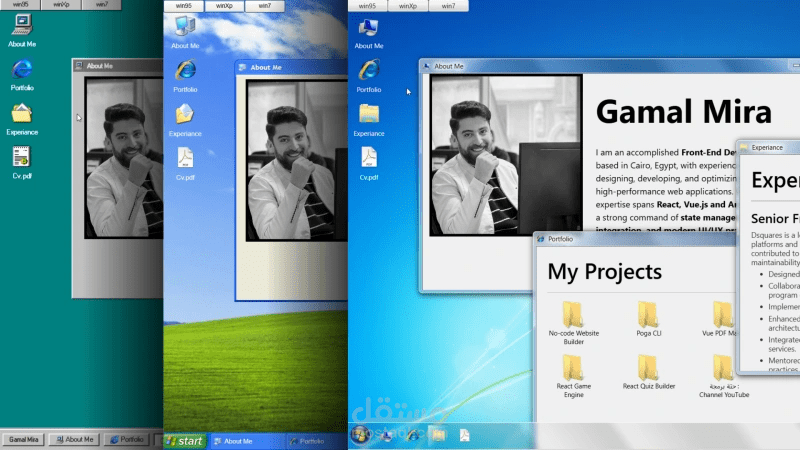Switch to win95 tab in Win7 panel
This screenshot has width=800, height=450.
[367, 6]
